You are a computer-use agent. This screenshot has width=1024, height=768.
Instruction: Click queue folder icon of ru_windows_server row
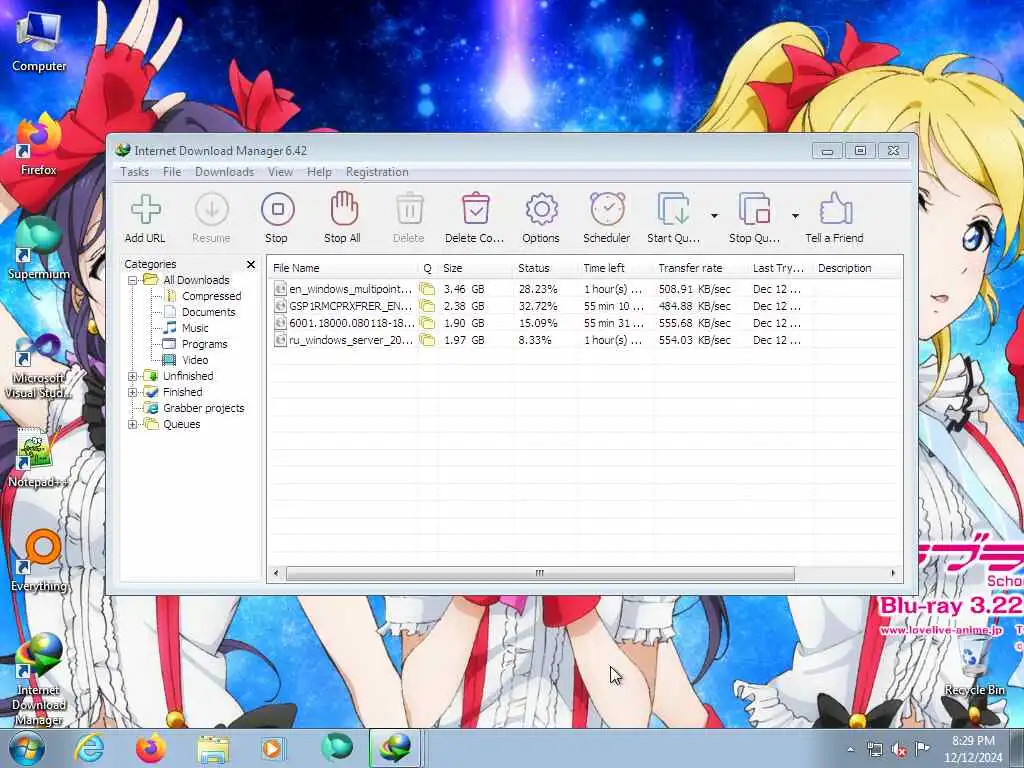[427, 340]
